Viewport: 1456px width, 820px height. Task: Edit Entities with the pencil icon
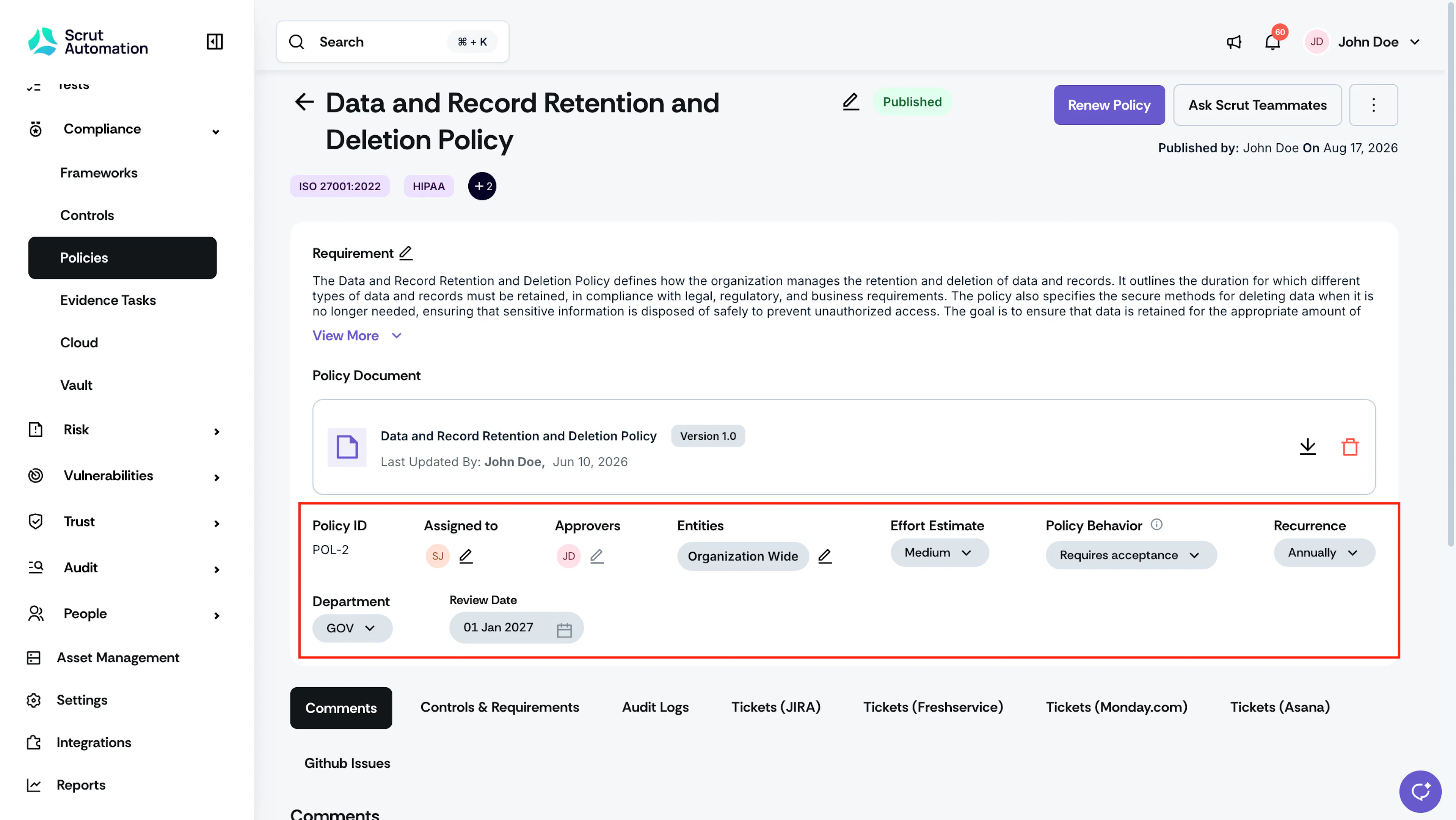(x=825, y=556)
